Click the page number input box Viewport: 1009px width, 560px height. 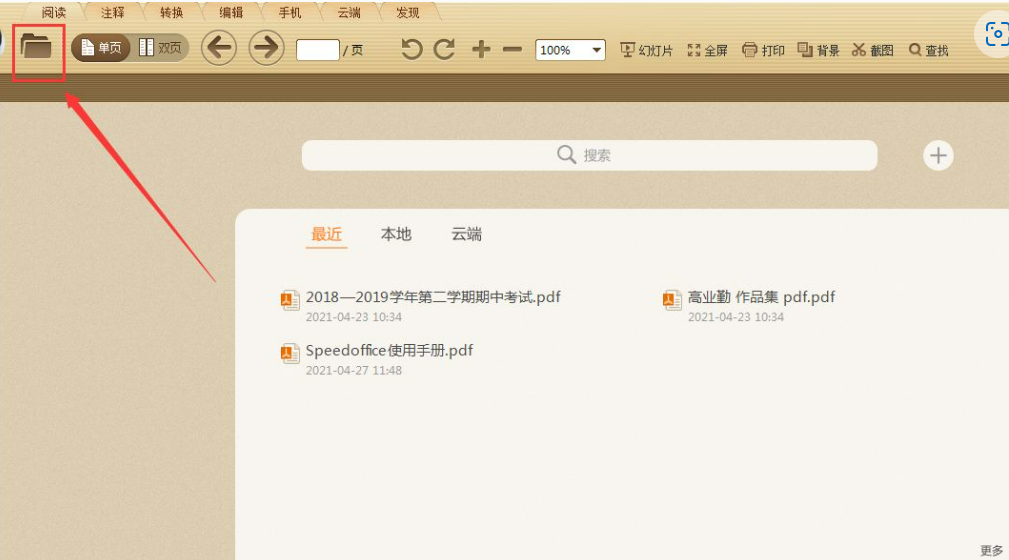[x=318, y=50]
